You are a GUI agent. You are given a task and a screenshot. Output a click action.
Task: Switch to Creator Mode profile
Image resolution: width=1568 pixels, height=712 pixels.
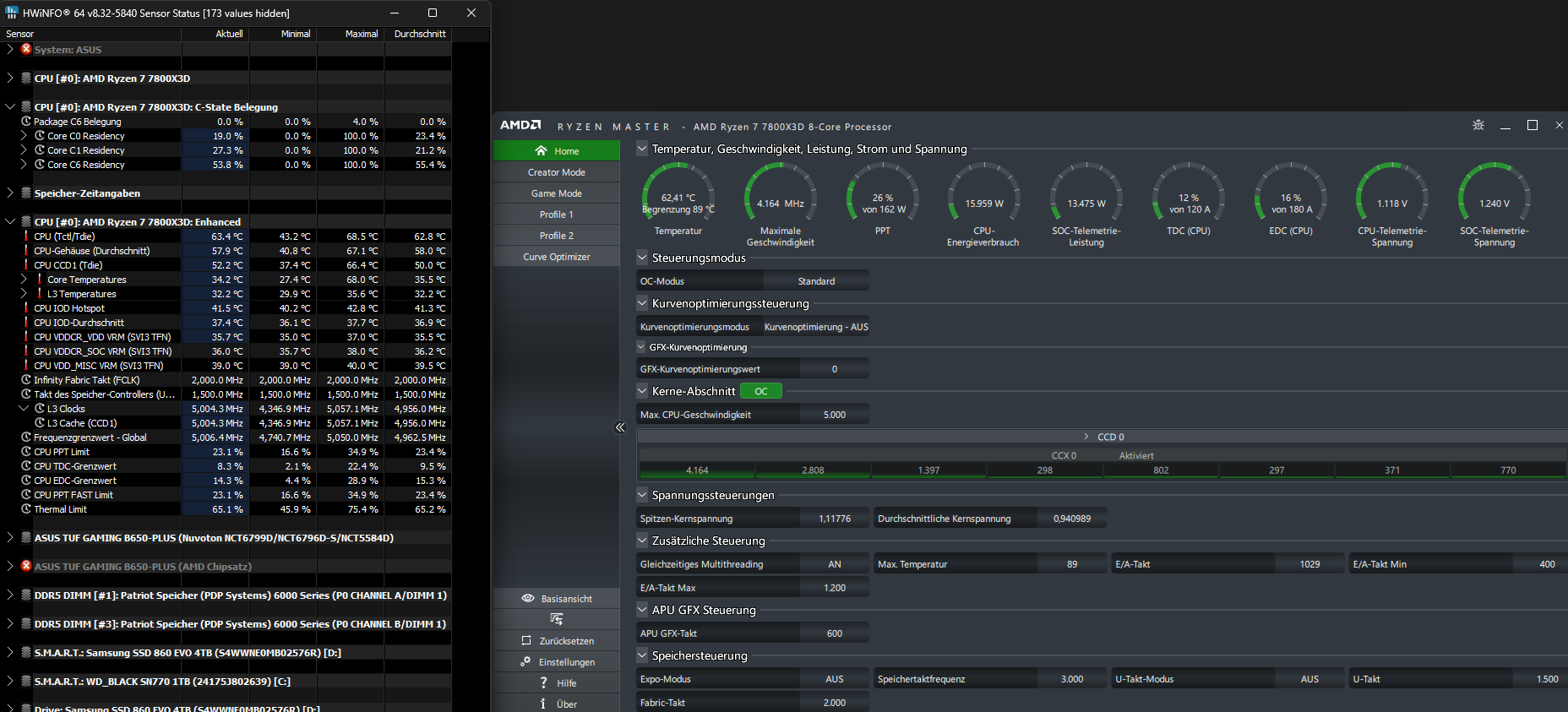point(556,172)
